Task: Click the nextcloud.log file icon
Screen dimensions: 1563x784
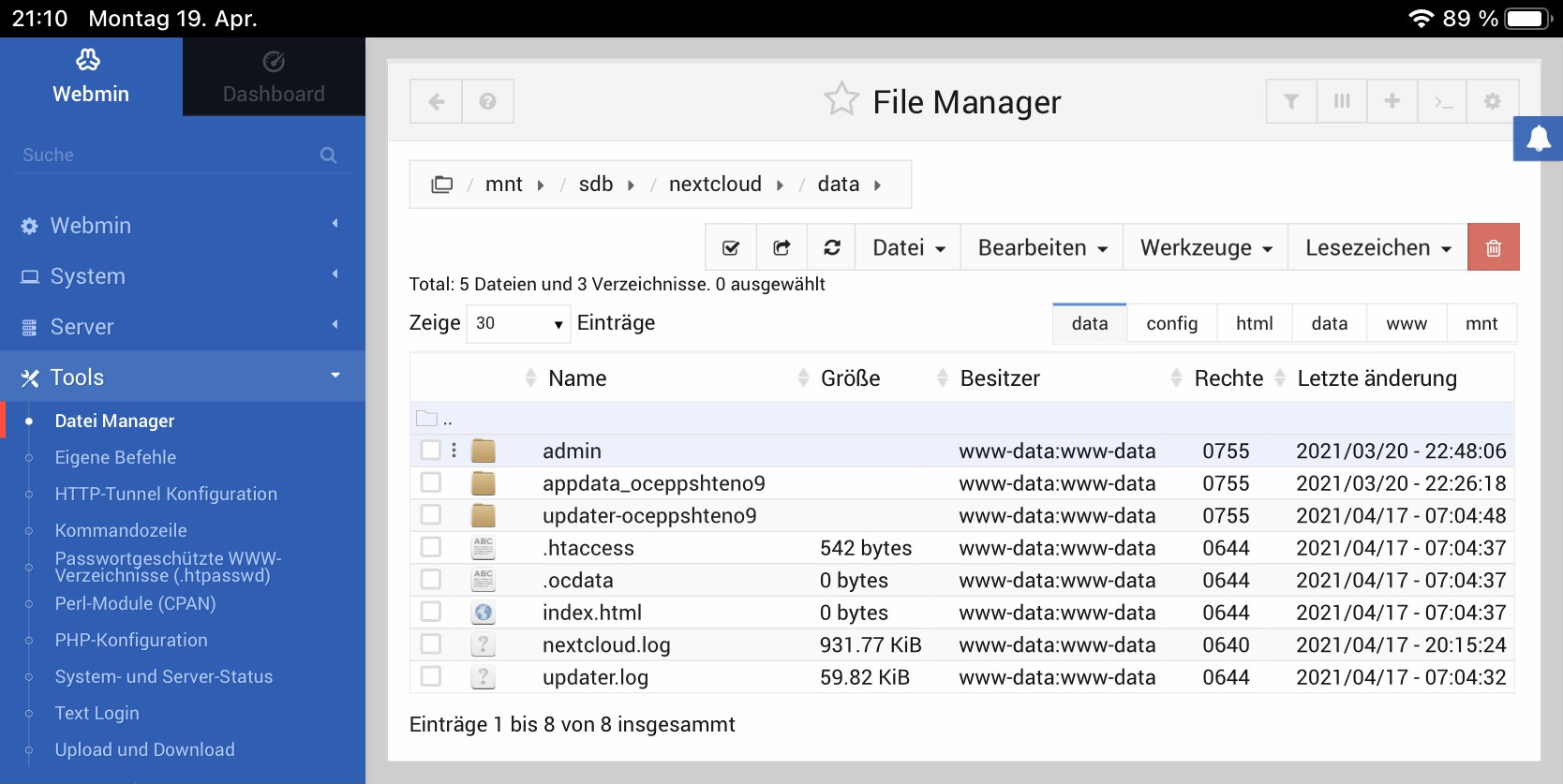Action: [x=484, y=644]
